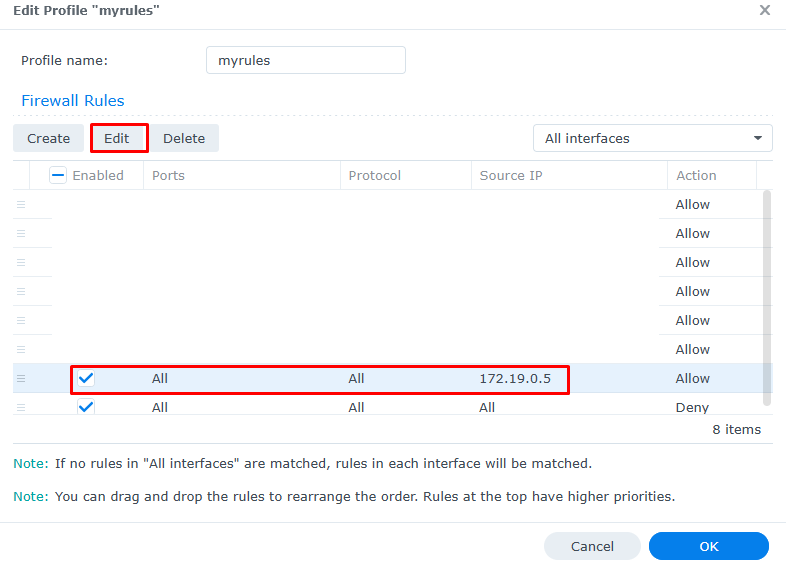The width and height of the screenshot is (786, 567).
Task: Uncheck the Deny all rule checkbox
Action: [x=86, y=407]
